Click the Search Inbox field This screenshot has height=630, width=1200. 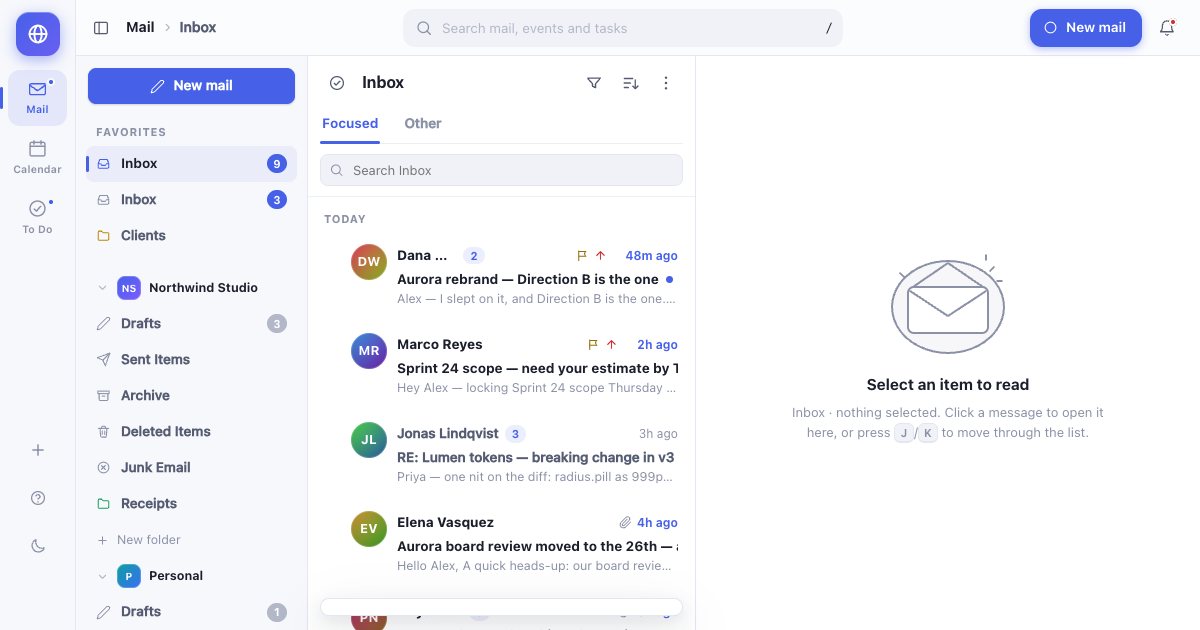[x=501, y=170]
